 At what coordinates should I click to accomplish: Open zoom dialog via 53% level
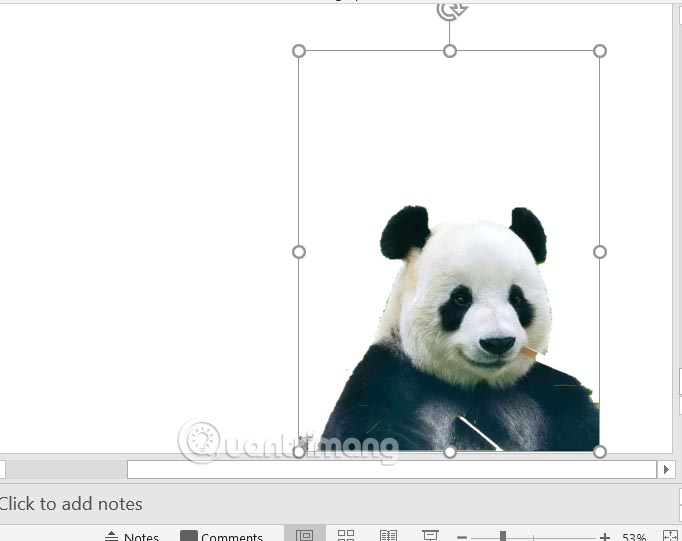coord(634,537)
